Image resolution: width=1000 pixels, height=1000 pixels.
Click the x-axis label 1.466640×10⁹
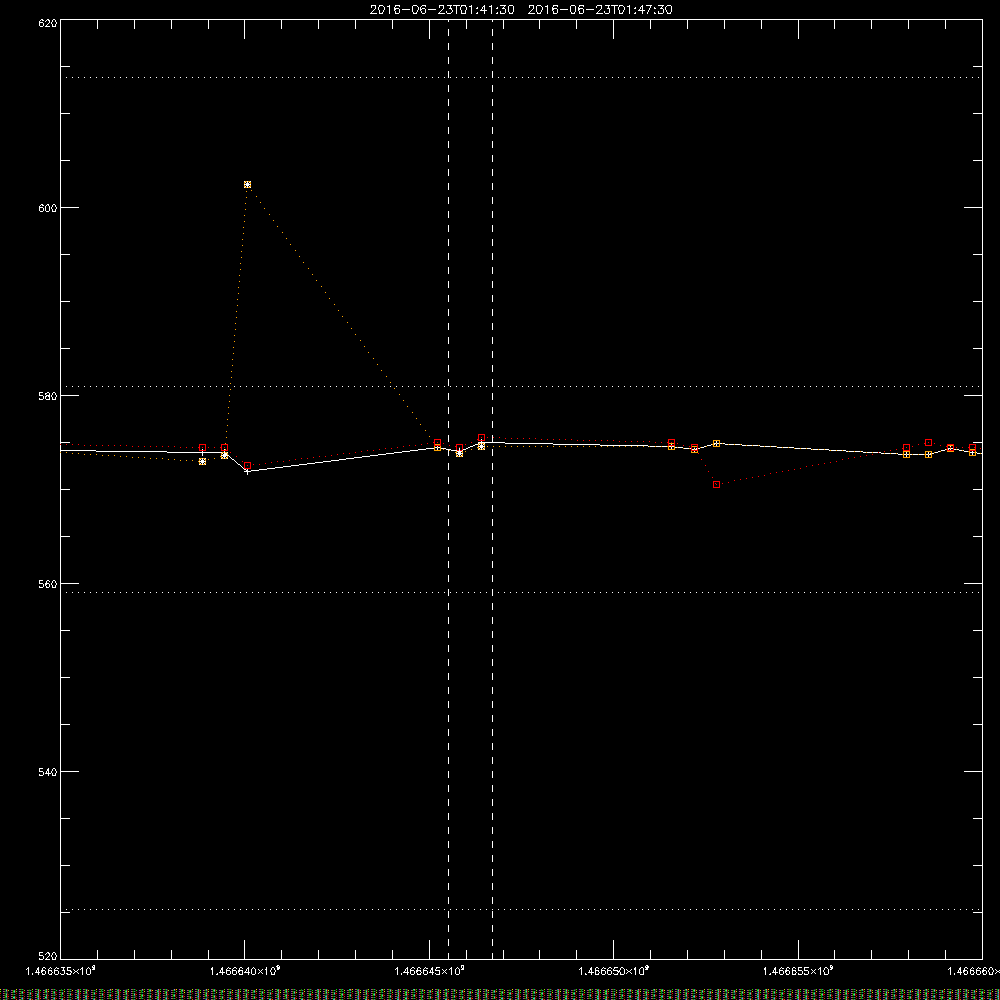[x=245, y=971]
